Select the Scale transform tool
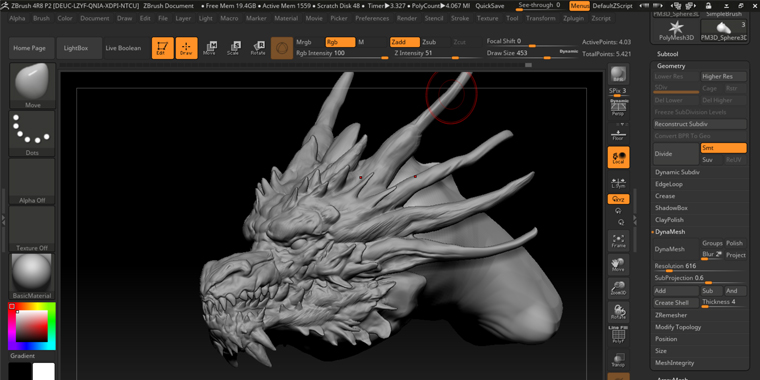The width and height of the screenshot is (760, 380). [x=234, y=48]
